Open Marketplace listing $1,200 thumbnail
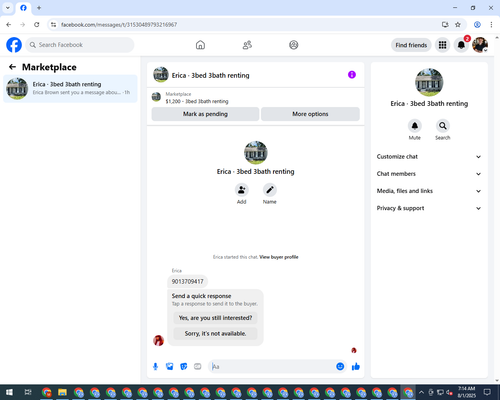 (x=156, y=97)
